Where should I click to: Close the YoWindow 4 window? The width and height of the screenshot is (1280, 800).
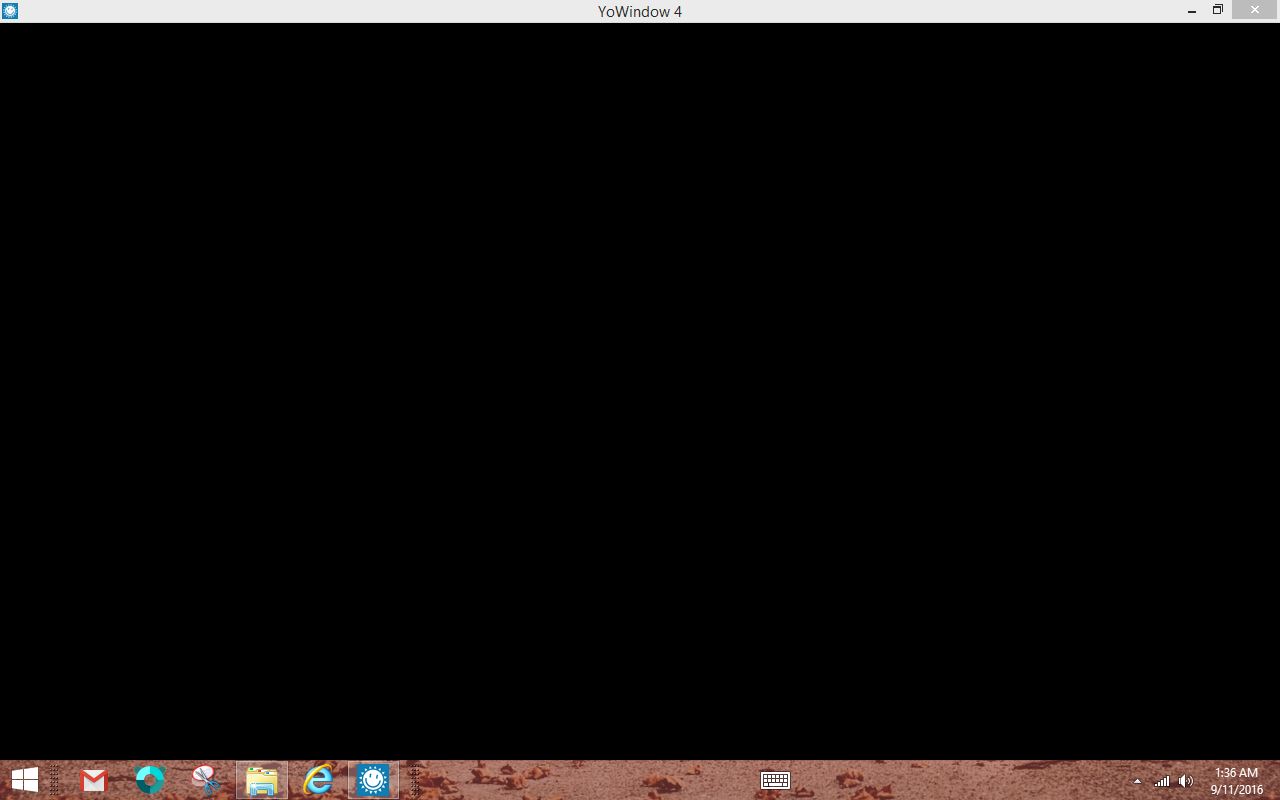[1255, 10]
